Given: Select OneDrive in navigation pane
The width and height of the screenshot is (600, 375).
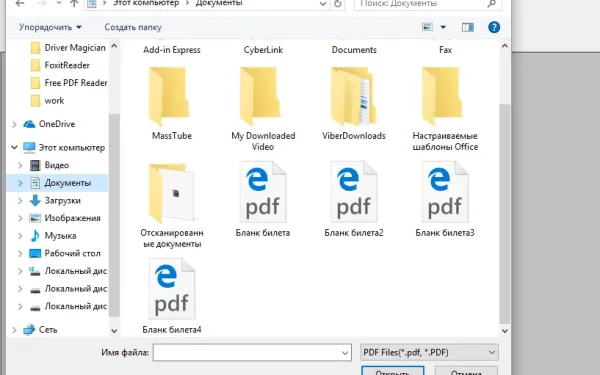Looking at the screenshot, I should click(49, 124).
